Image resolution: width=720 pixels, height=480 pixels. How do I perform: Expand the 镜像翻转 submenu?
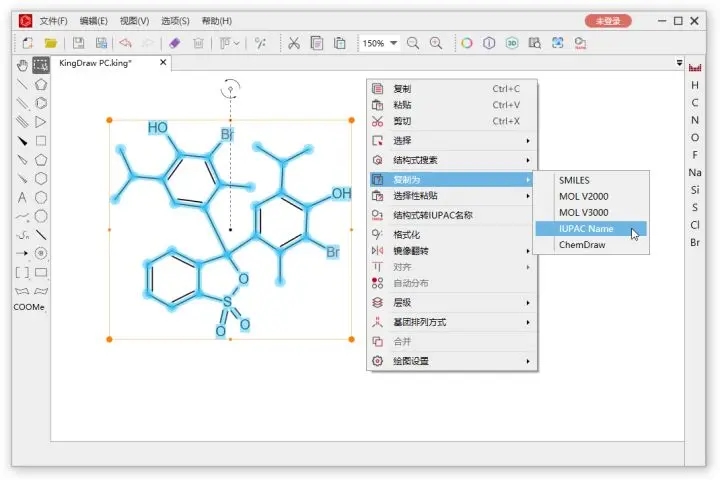click(x=450, y=250)
